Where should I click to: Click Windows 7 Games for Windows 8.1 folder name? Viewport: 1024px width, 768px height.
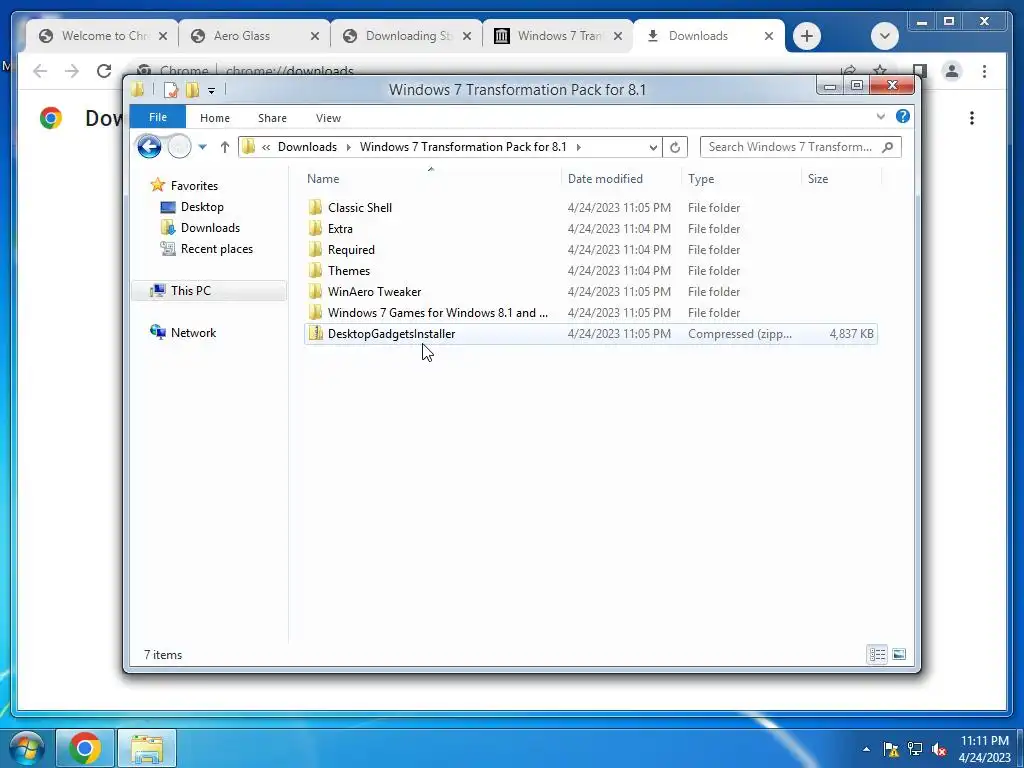tap(438, 312)
